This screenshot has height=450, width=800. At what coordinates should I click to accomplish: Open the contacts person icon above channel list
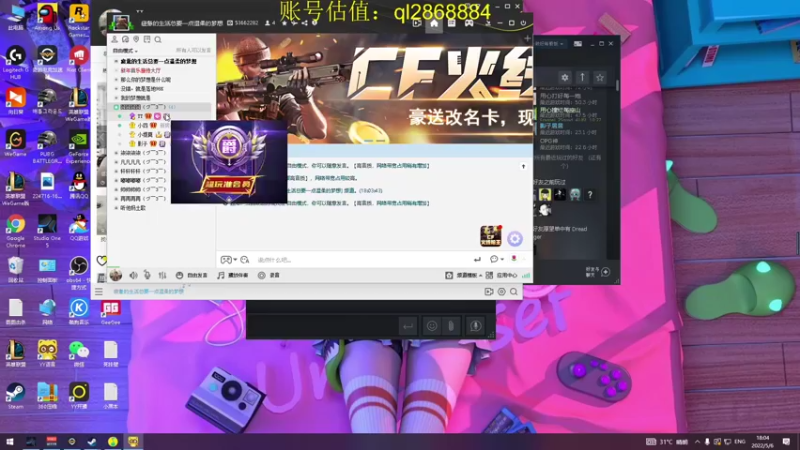[x=114, y=39]
